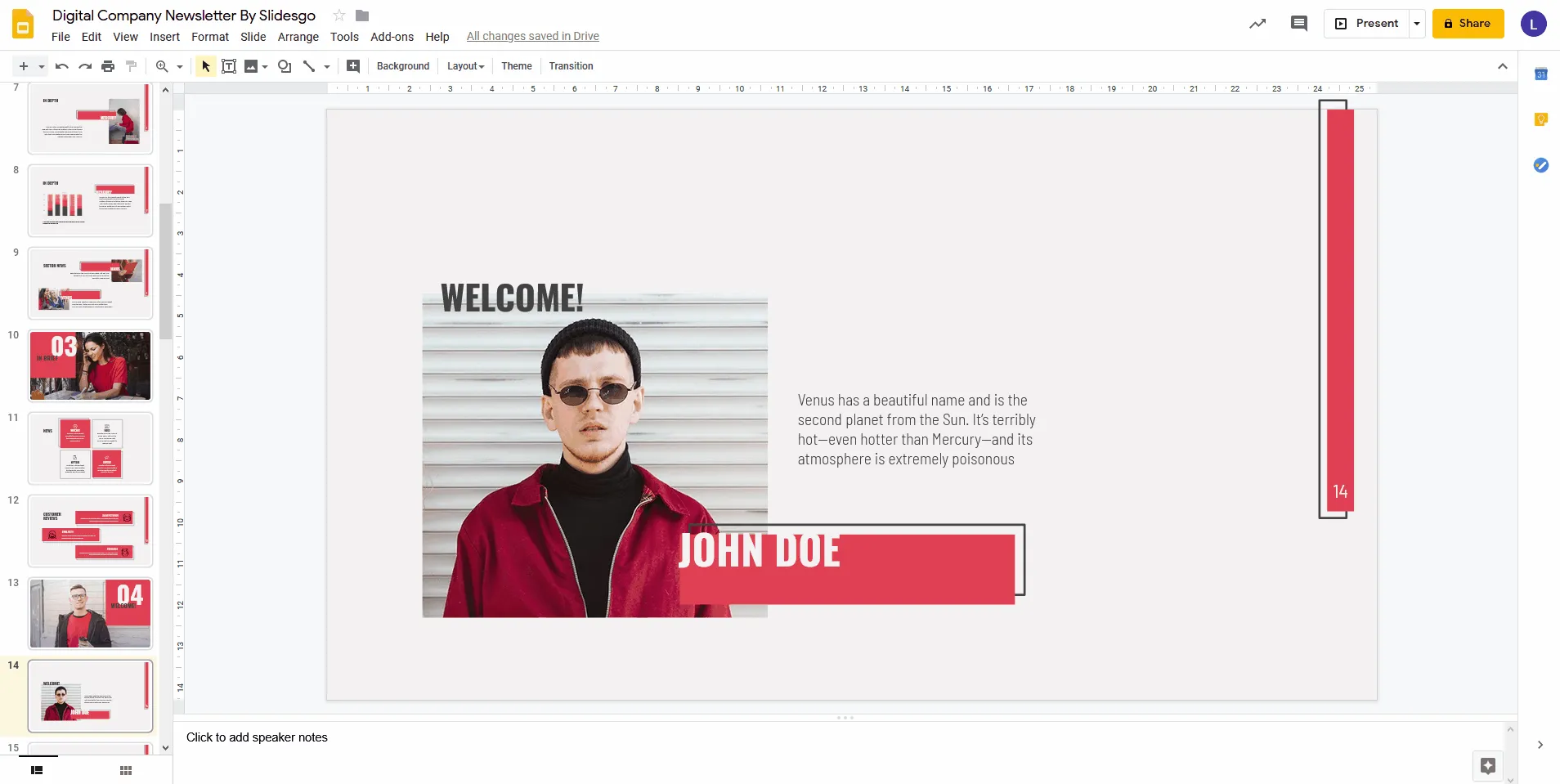
Task: Star the presentation title
Action: tap(339, 16)
